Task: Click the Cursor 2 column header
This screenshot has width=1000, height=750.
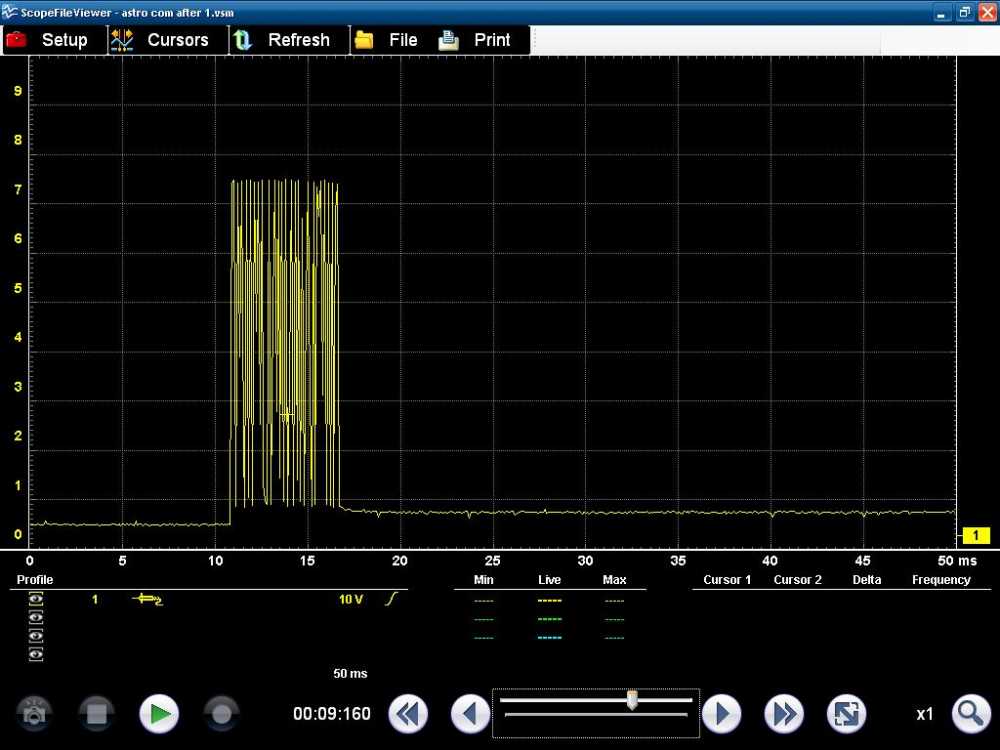Action: [x=797, y=580]
